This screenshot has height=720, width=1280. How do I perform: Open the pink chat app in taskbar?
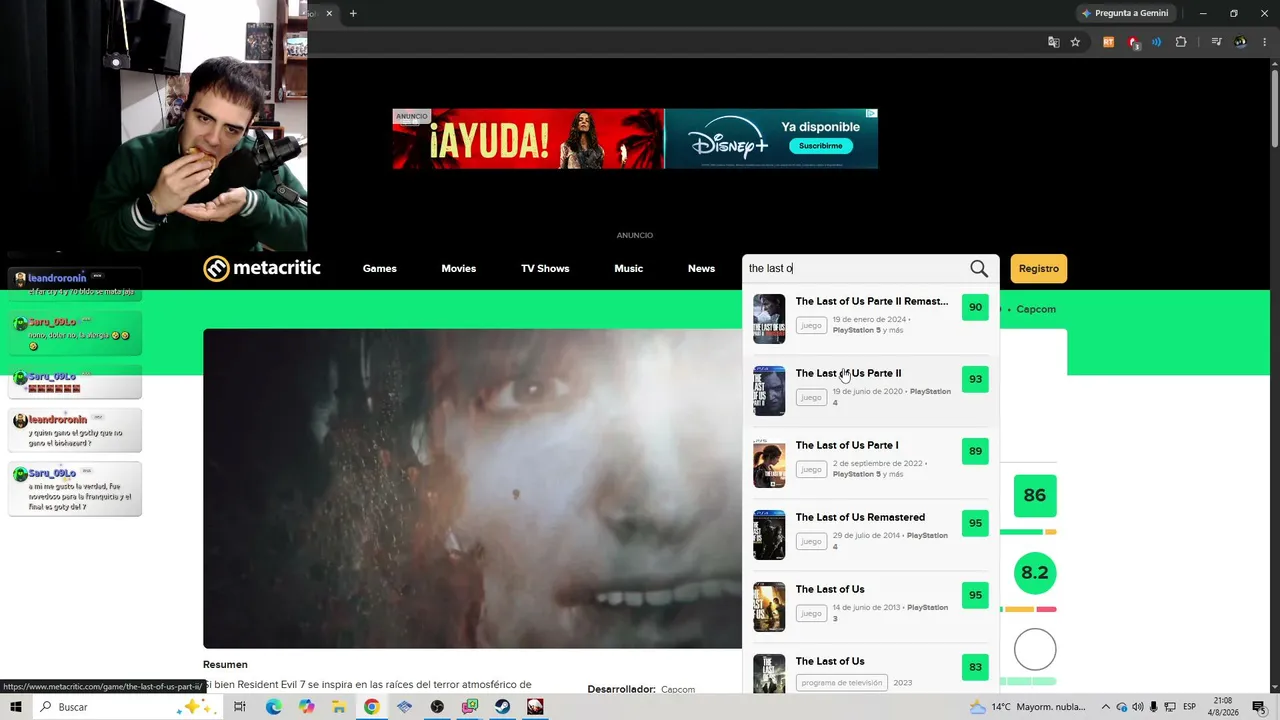[x=470, y=707]
